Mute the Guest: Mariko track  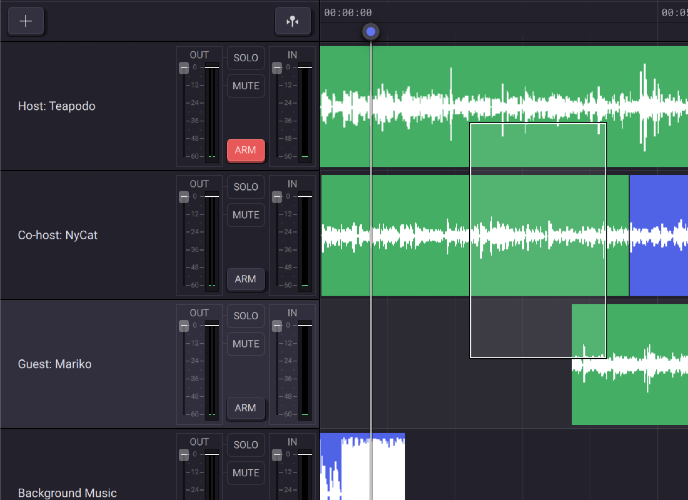(246, 344)
